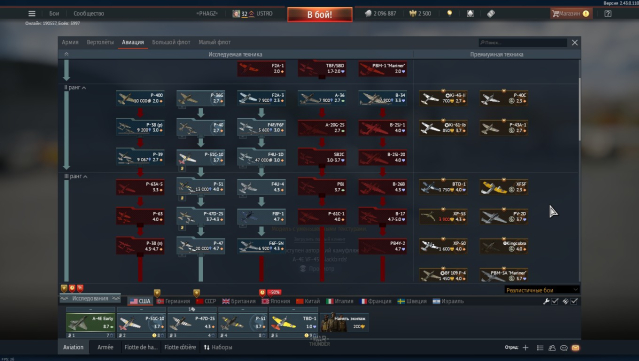Open the help question mark icon

[x=608, y=13]
